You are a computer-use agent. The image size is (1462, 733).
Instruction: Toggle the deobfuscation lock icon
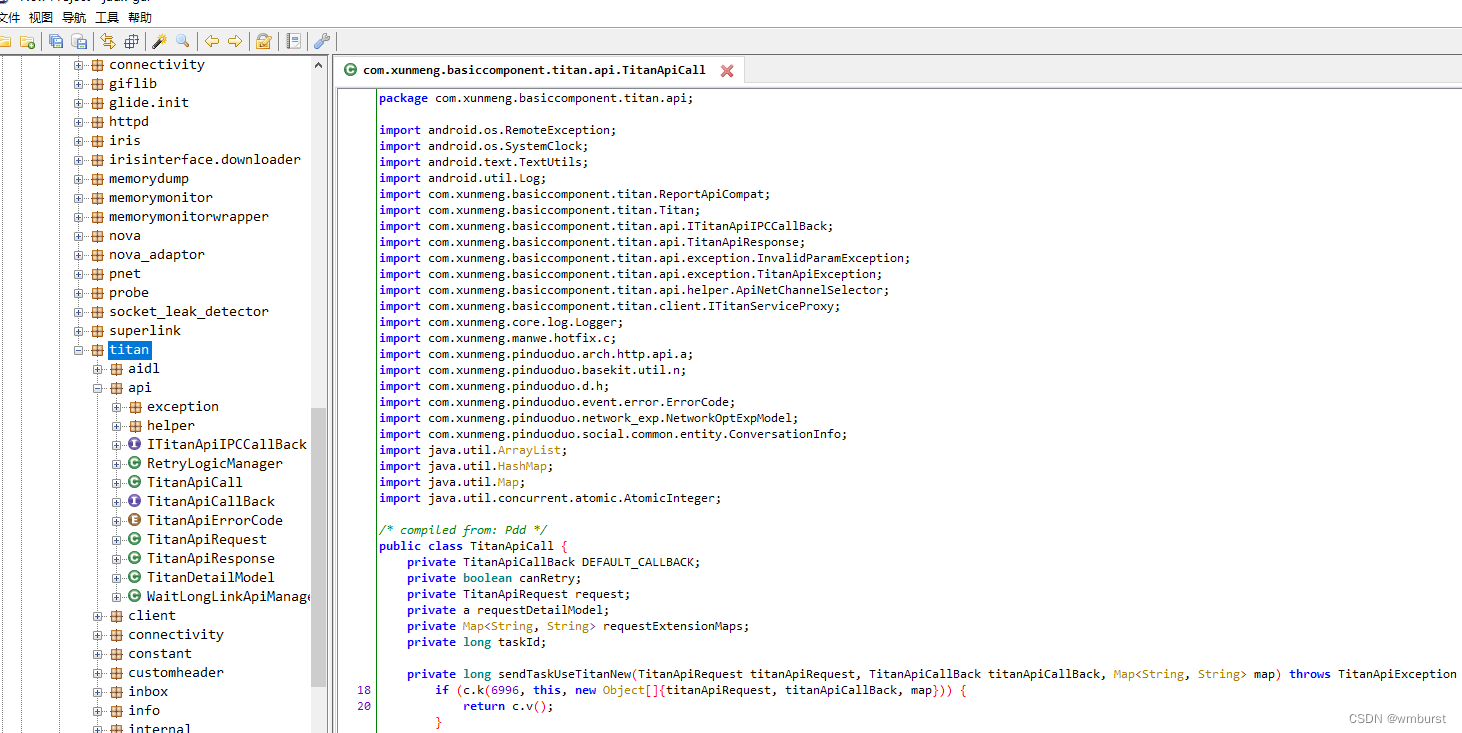tap(264, 41)
